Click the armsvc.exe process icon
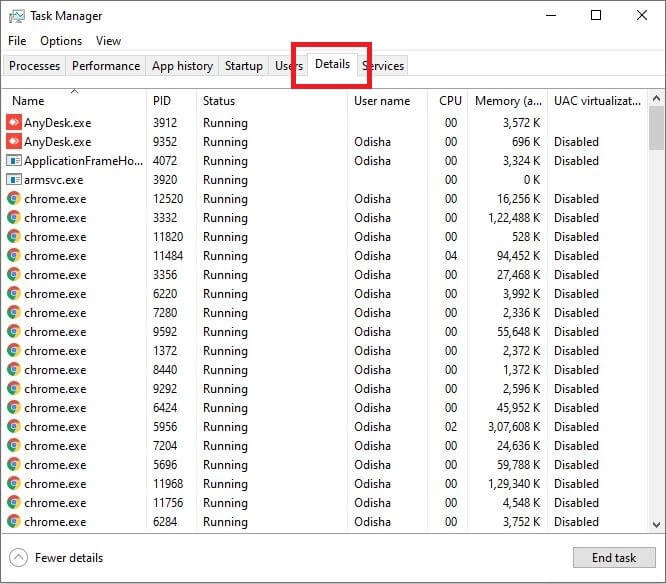The height and width of the screenshot is (584, 666). 14,180
